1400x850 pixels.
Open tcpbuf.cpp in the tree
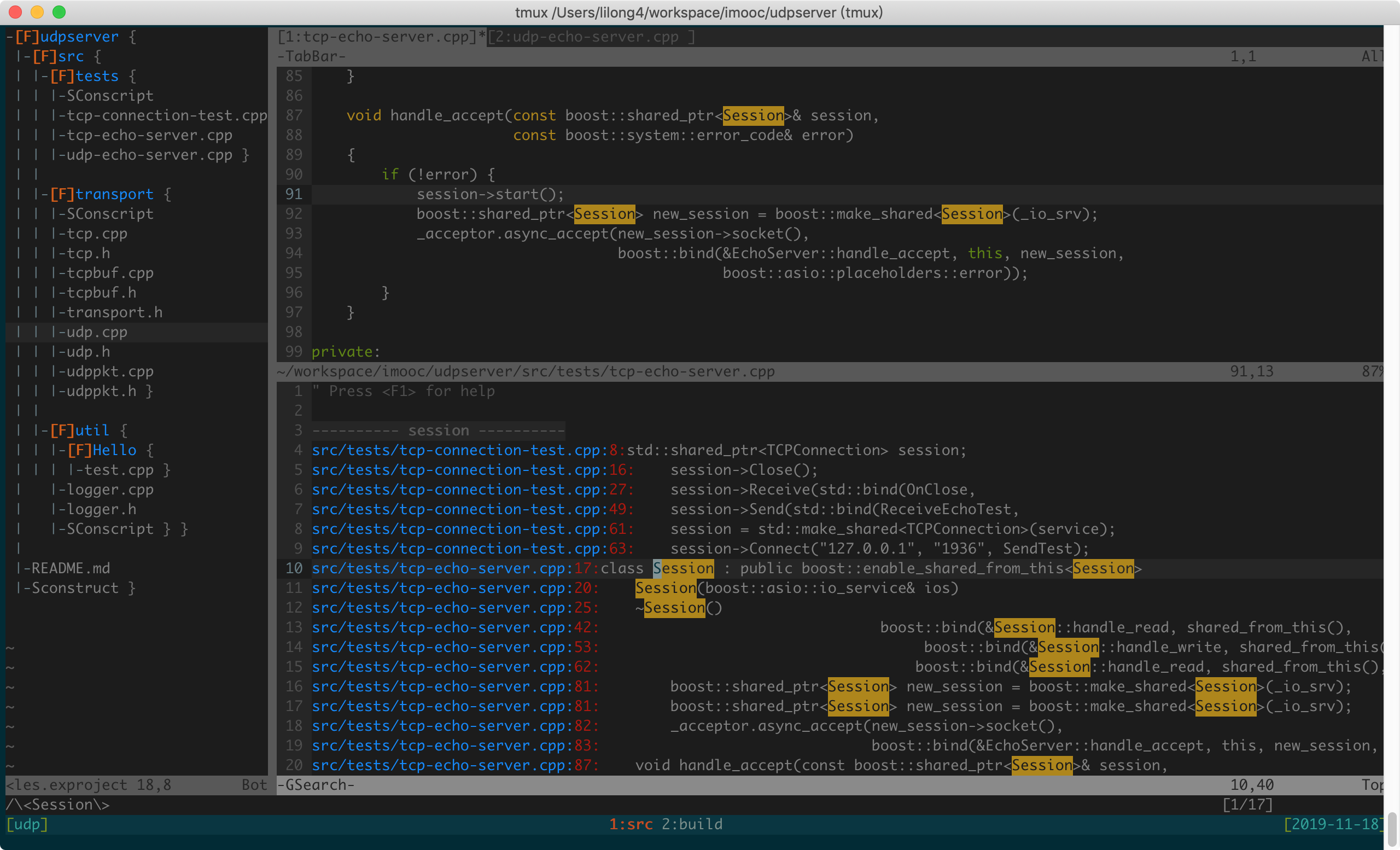coord(110,273)
